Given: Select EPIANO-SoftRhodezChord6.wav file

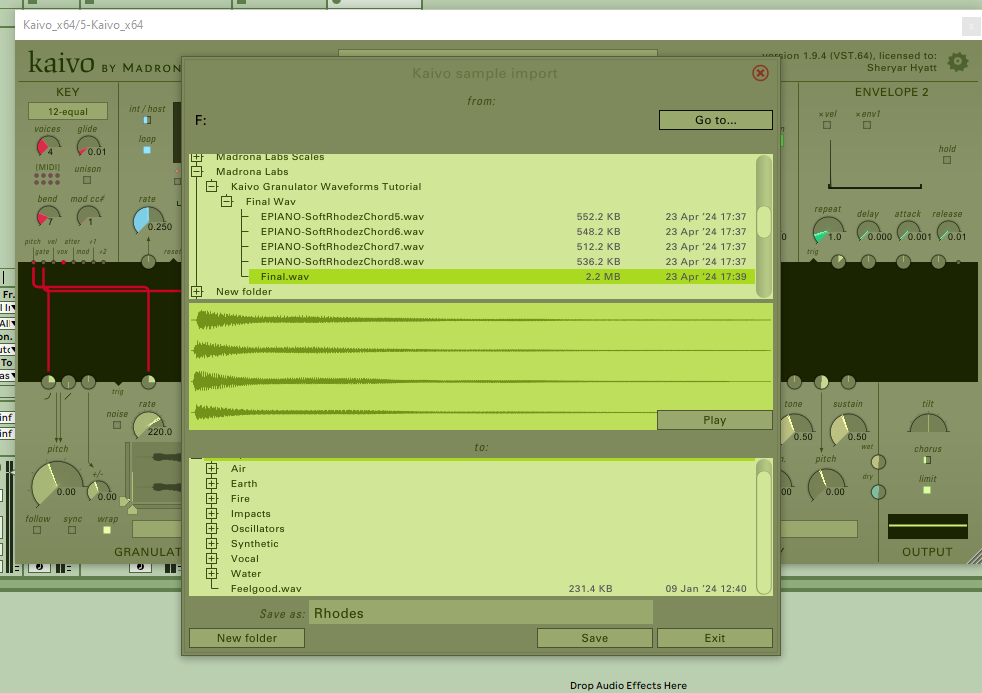Looking at the screenshot, I should [502, 232].
